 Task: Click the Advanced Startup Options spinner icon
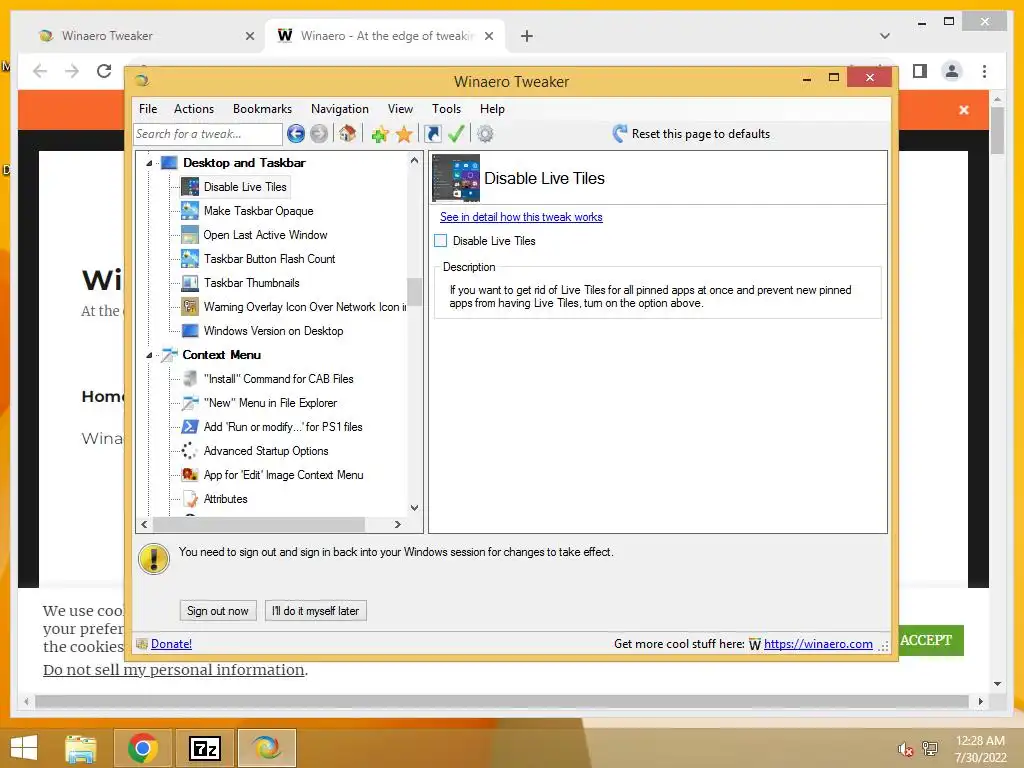click(x=190, y=451)
